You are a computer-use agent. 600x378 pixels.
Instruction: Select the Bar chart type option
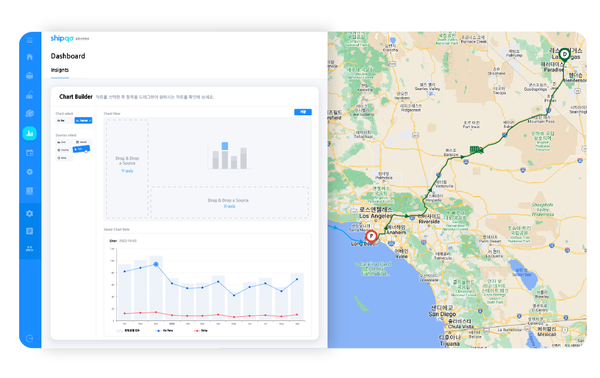pos(64,121)
